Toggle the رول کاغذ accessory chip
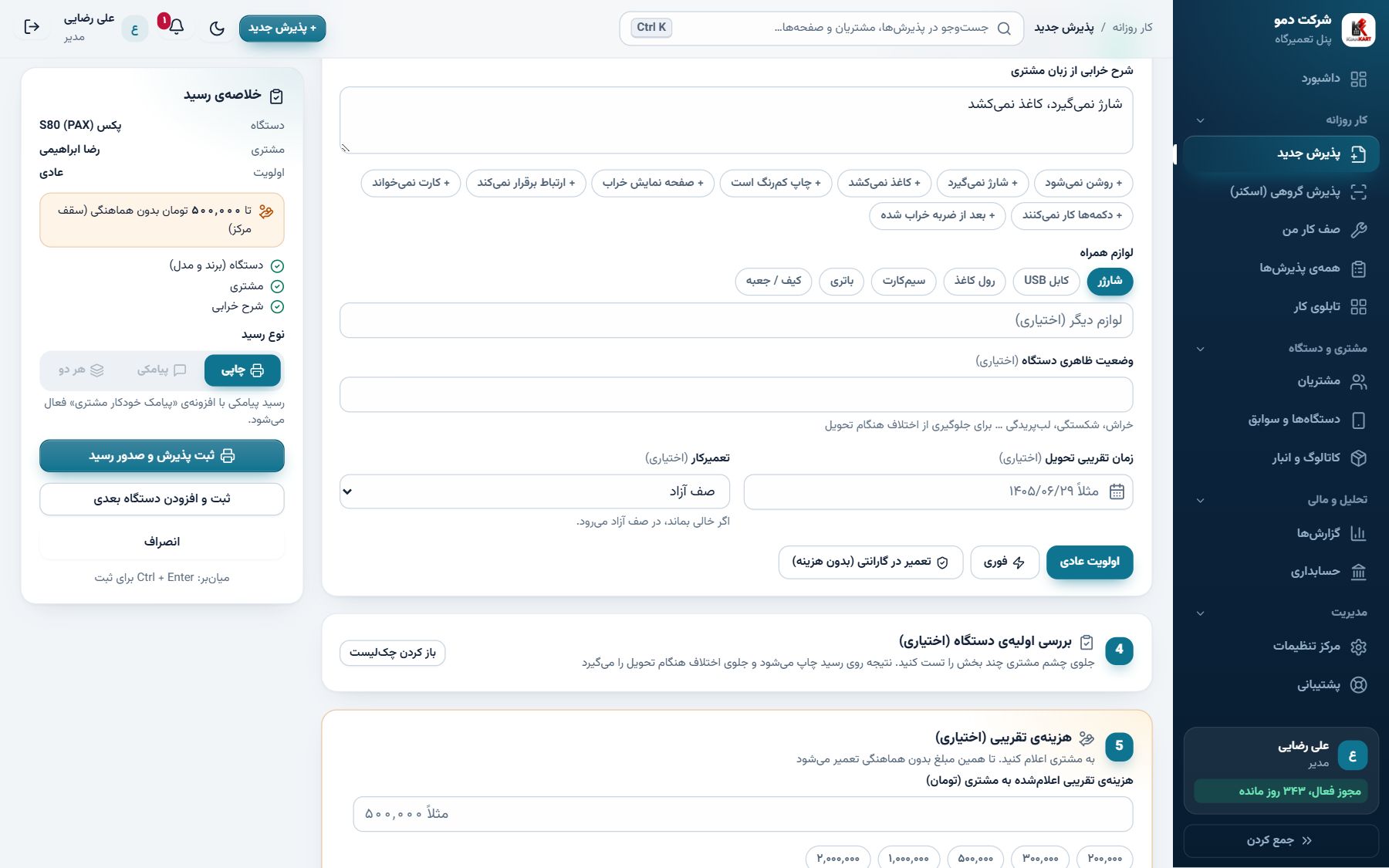The image size is (1389, 868). pyautogui.click(x=975, y=281)
